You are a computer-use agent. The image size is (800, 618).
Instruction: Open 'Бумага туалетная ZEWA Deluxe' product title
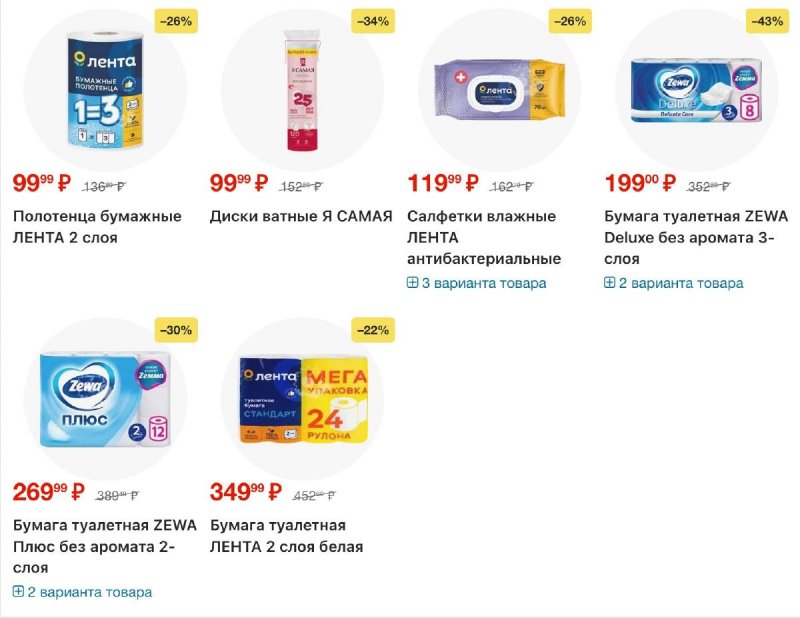pos(696,237)
